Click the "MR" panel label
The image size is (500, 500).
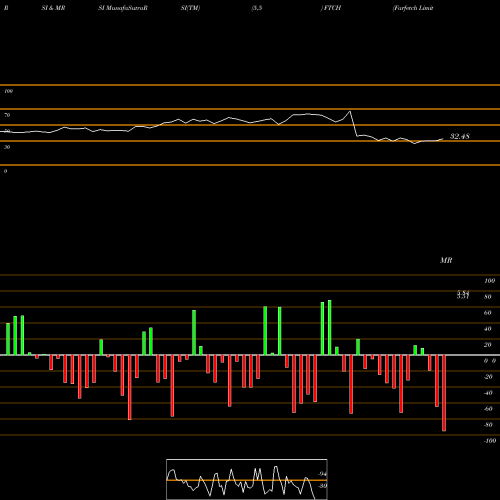click(446, 260)
